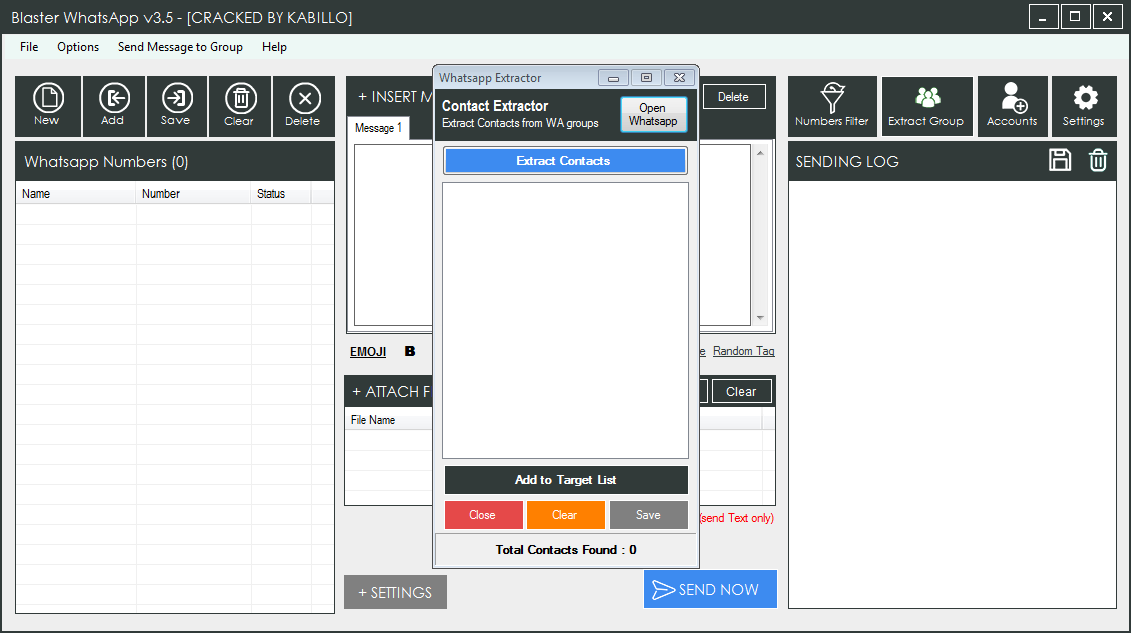The height and width of the screenshot is (633, 1131).
Task: Click the Delete number X icon
Action: click(x=304, y=106)
